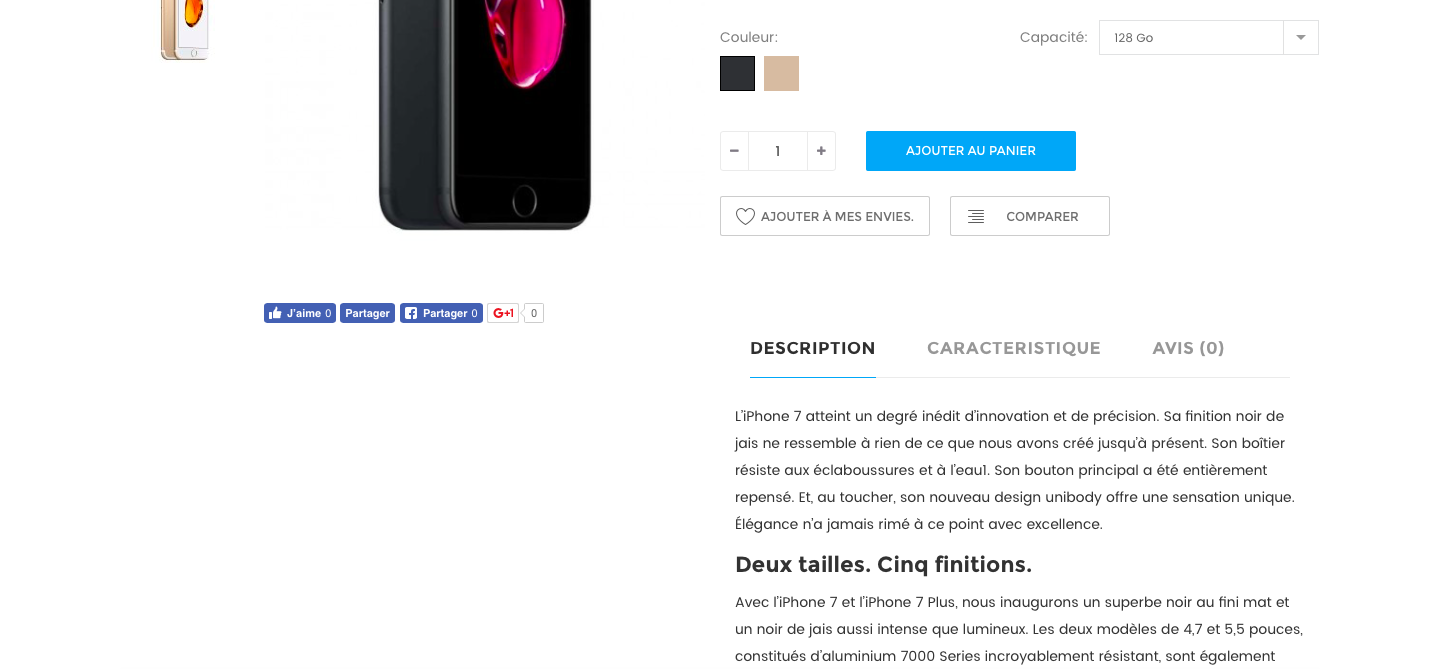Select the black color swatch
The width and height of the screenshot is (1440, 669).
(x=737, y=73)
